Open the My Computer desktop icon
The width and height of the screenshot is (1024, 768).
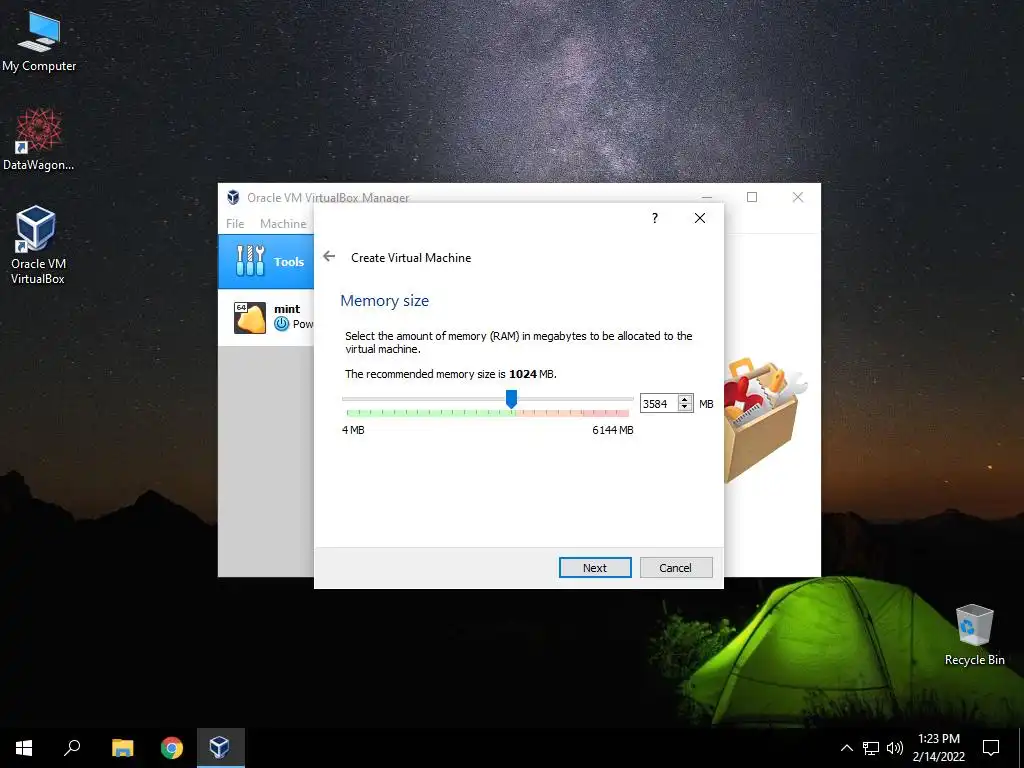39,42
